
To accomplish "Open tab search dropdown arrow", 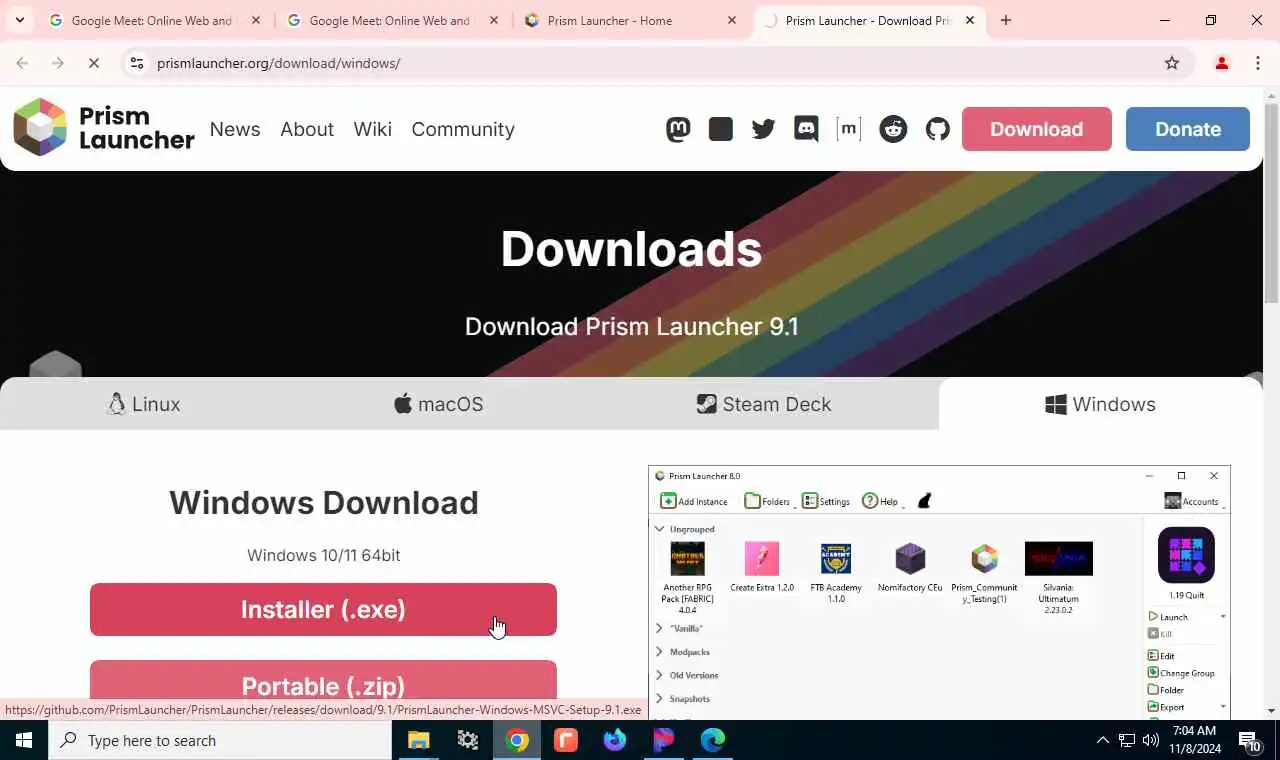I will point(19,20).
